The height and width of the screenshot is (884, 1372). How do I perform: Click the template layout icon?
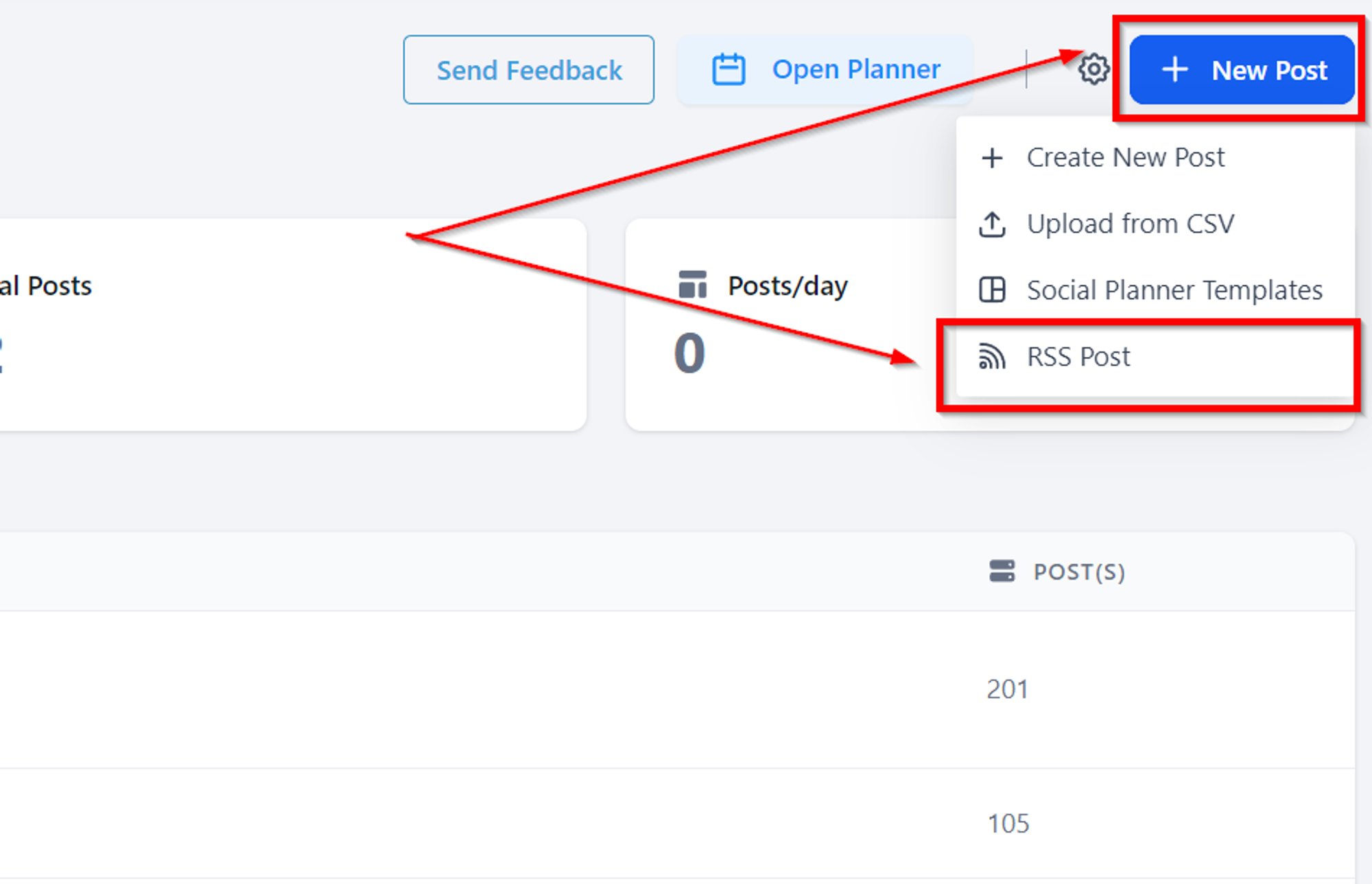[992, 290]
